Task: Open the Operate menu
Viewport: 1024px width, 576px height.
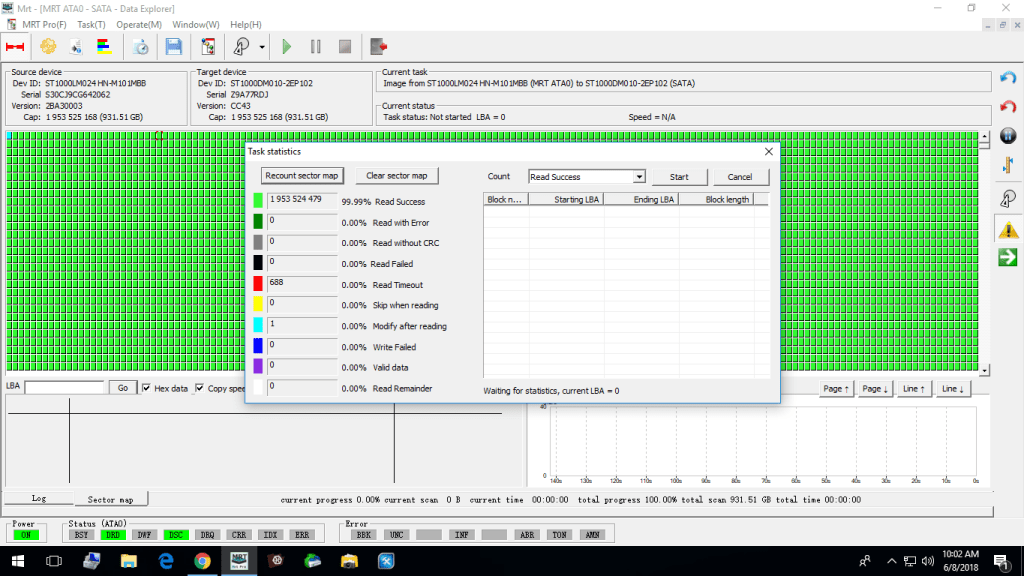Action: [x=138, y=24]
